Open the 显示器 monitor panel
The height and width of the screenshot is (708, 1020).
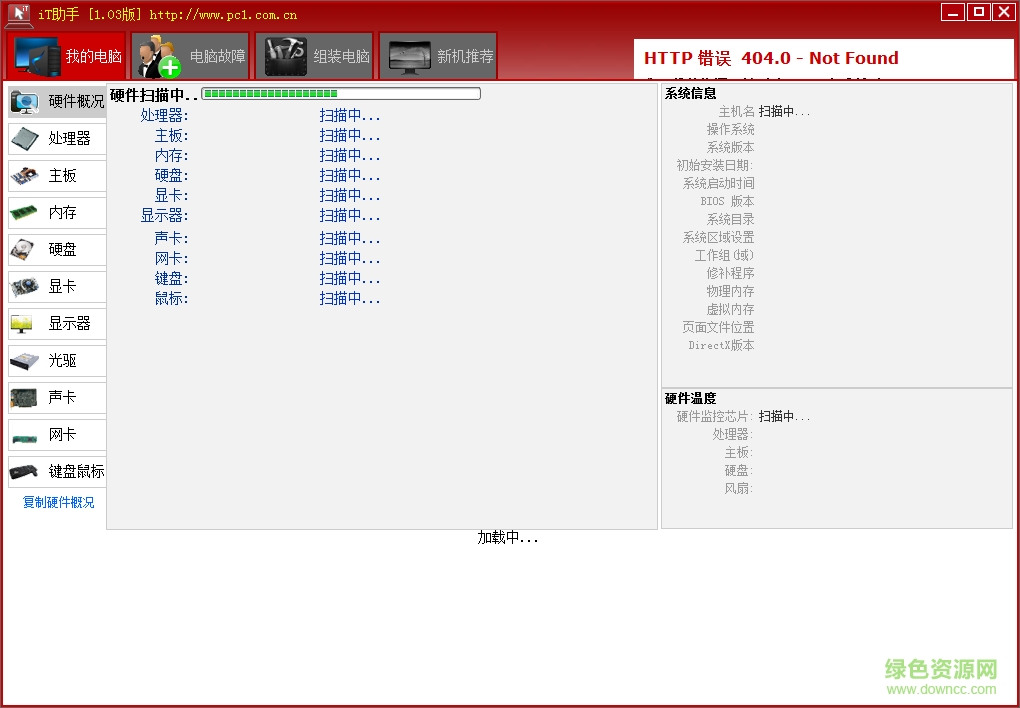click(62, 323)
